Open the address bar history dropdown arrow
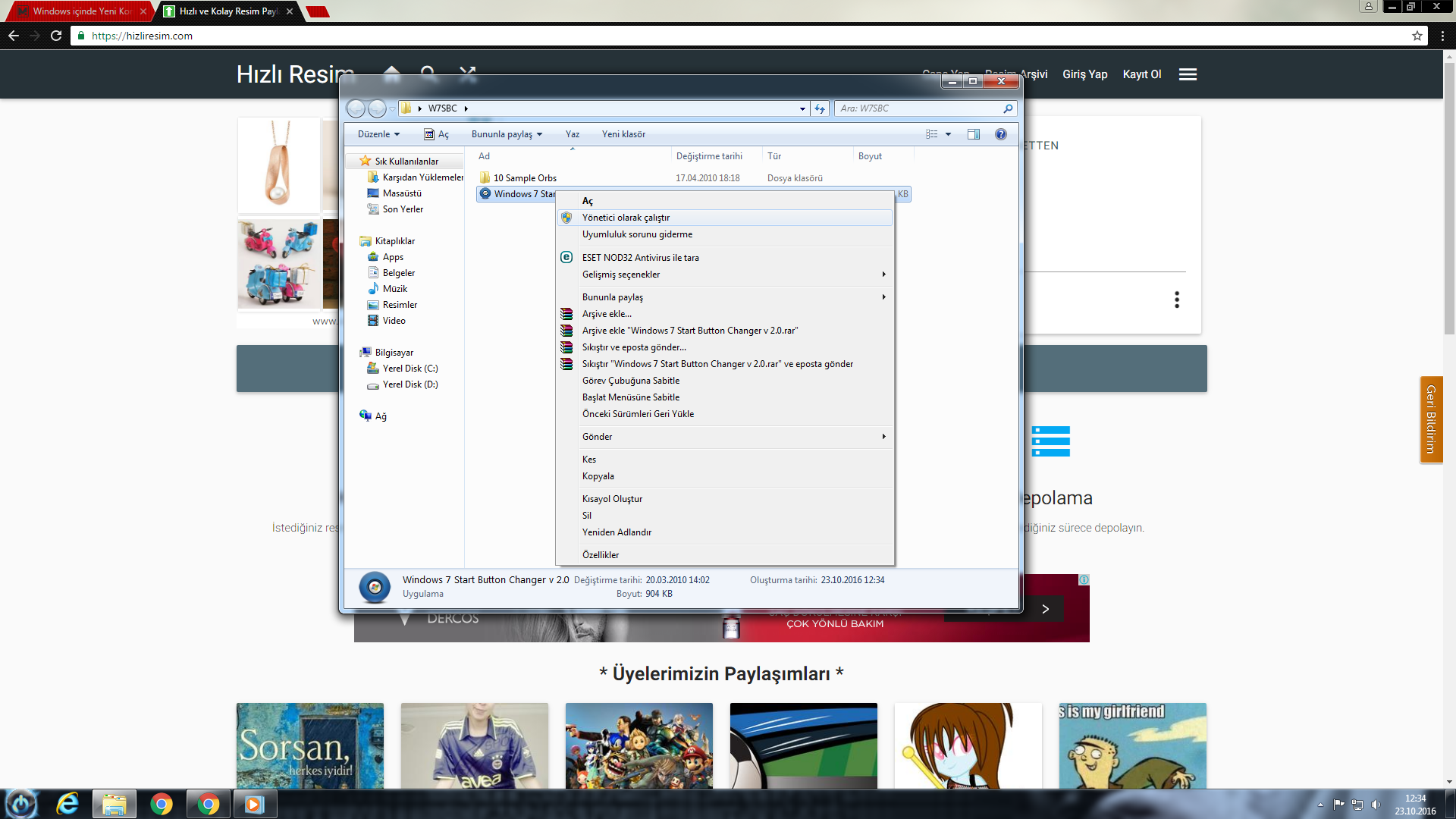 coord(802,108)
